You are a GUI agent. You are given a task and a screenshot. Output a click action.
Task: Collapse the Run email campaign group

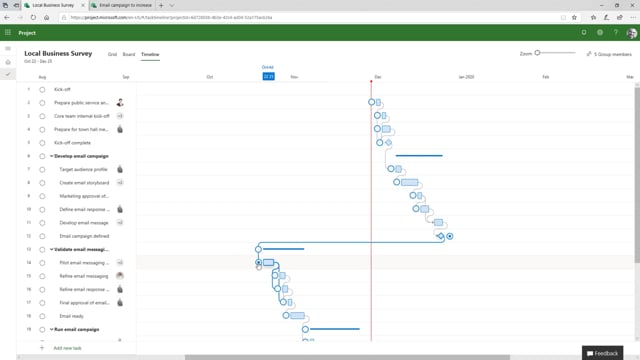click(51, 329)
